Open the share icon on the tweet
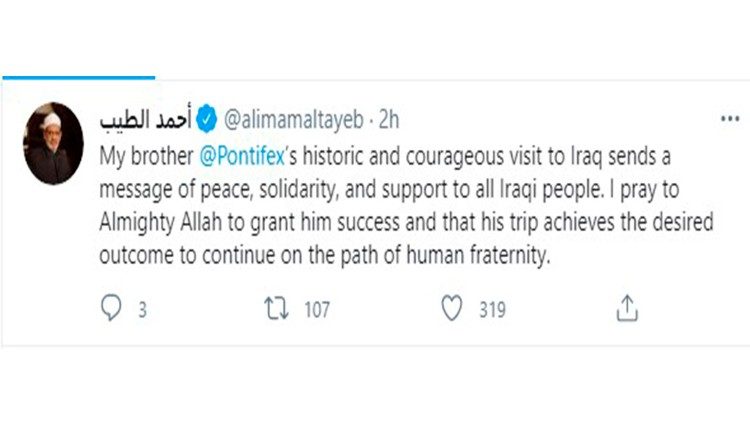Screen dimensions: 750x422 627,310
